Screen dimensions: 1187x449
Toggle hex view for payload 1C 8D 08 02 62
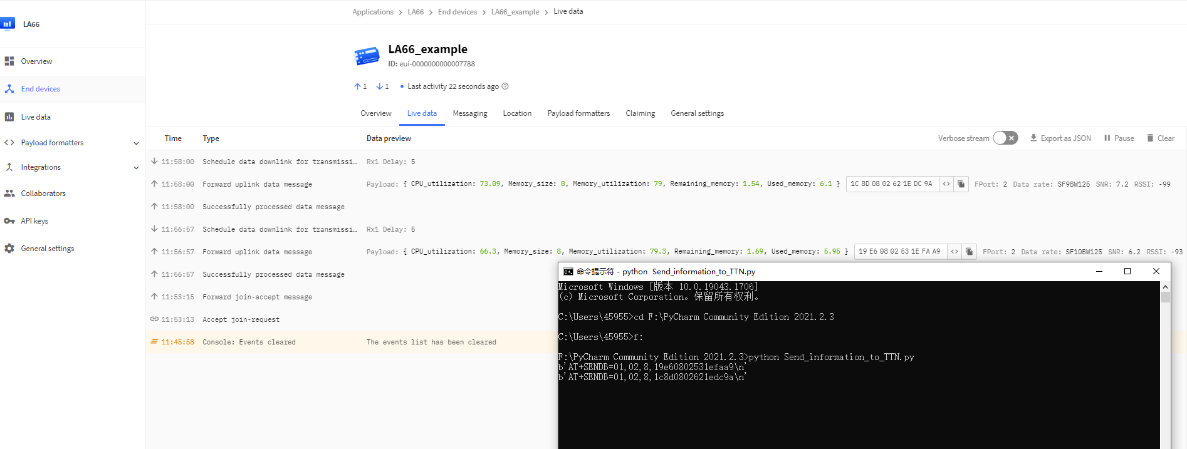click(946, 184)
